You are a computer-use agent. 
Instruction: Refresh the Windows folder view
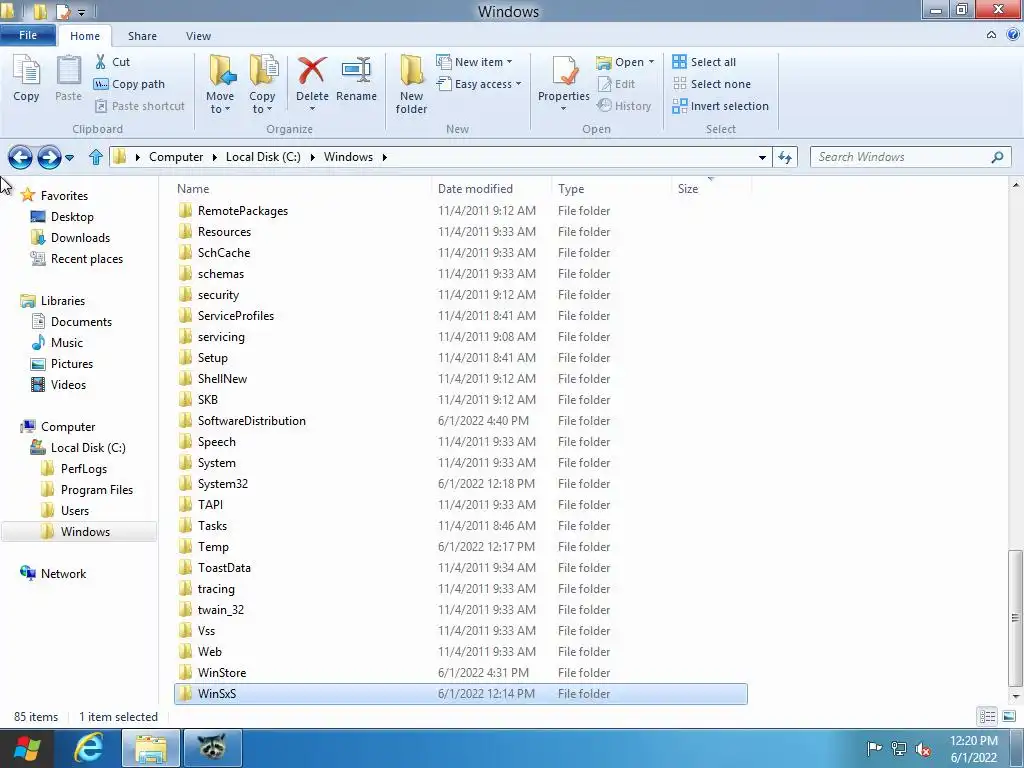coord(785,157)
